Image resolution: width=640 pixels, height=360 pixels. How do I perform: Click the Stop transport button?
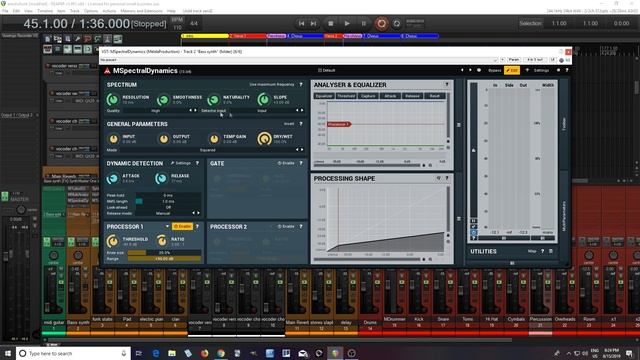pos(331,24)
